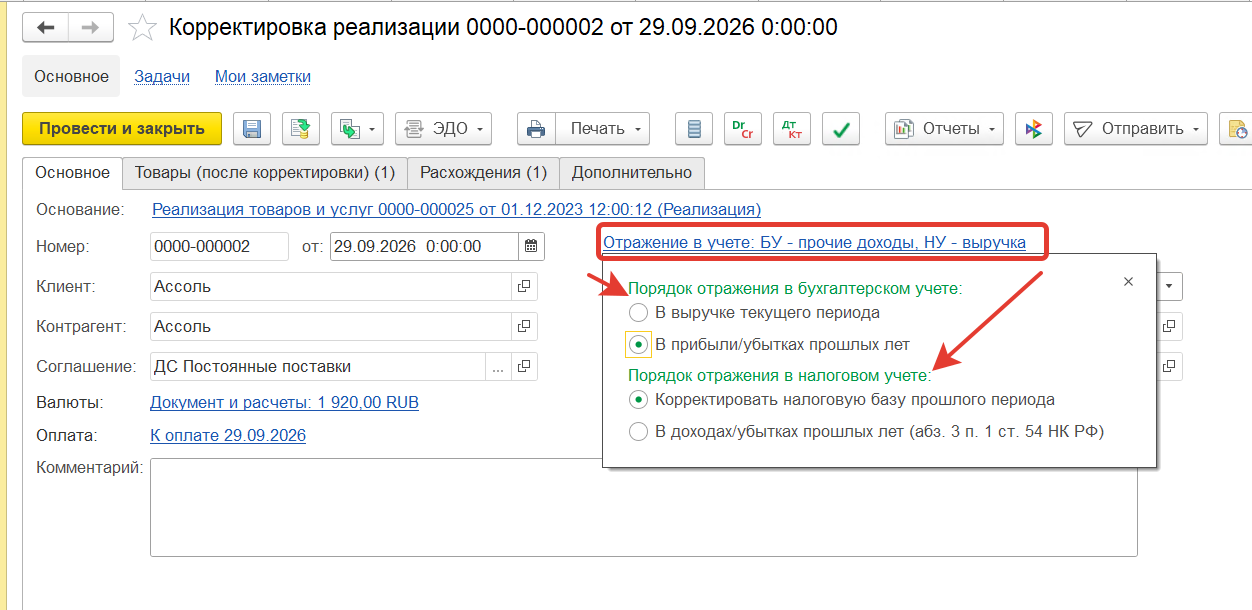This screenshot has width=1252, height=610.
Task: Expand the create-based-on dropdown
Action: click(x=358, y=128)
